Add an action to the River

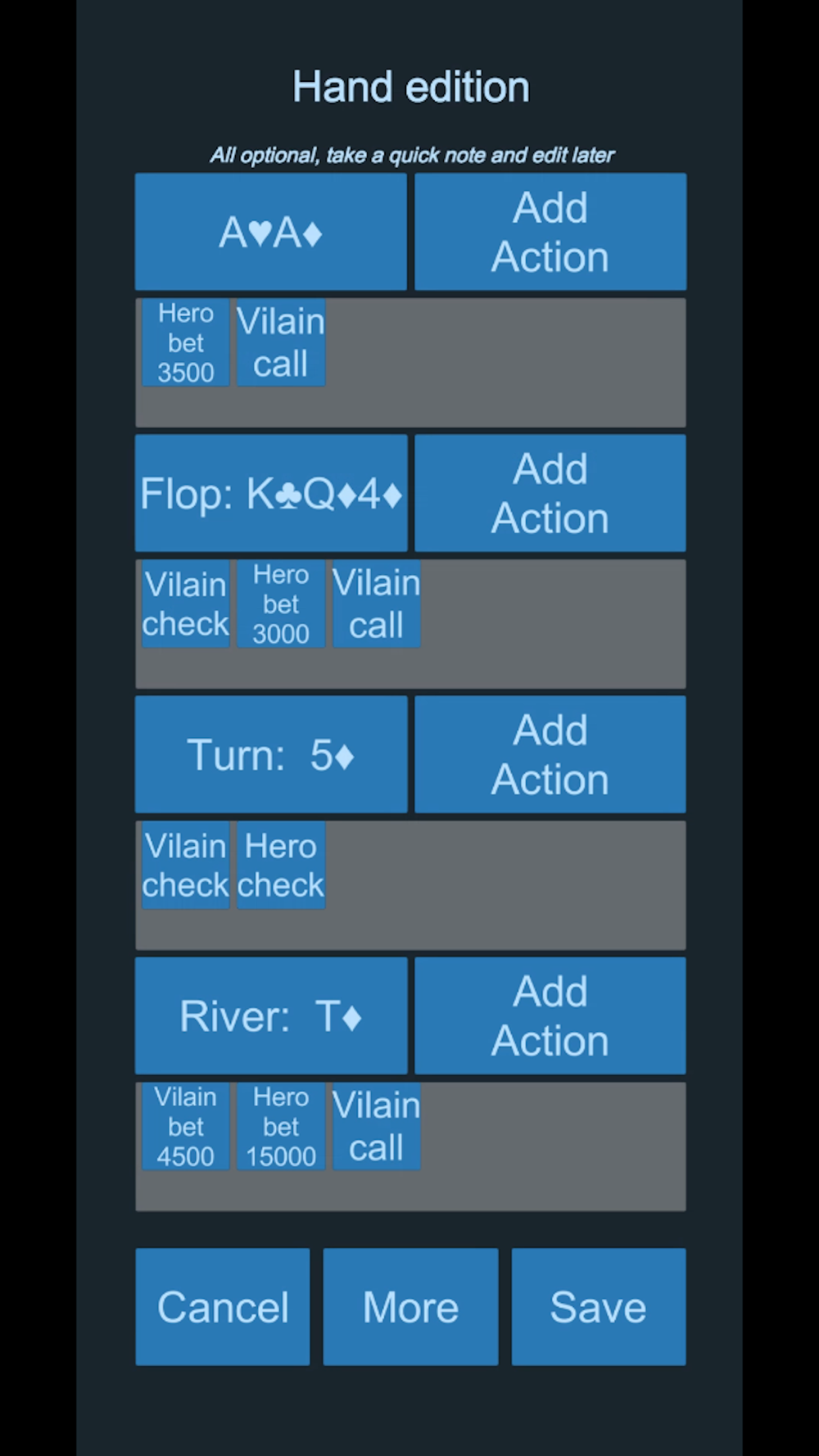[550, 1015]
